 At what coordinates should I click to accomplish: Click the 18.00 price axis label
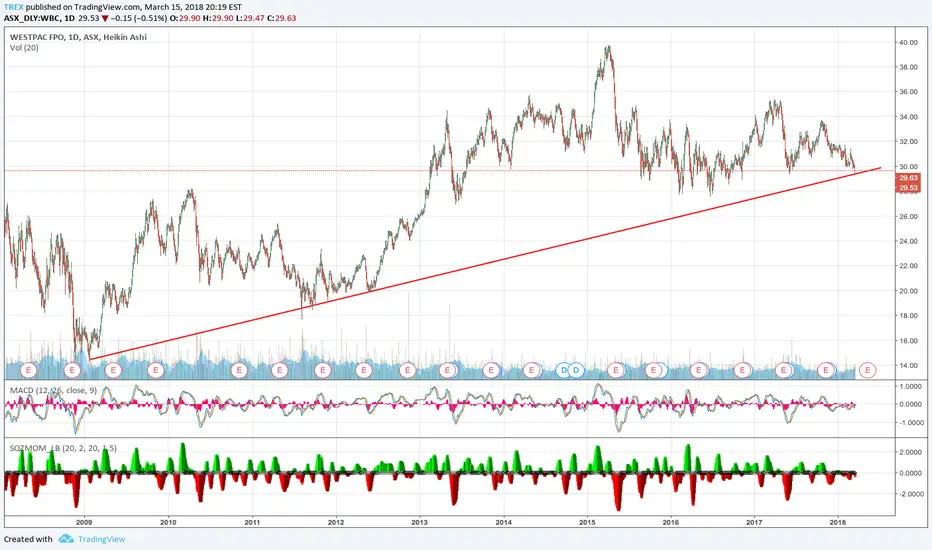click(908, 316)
